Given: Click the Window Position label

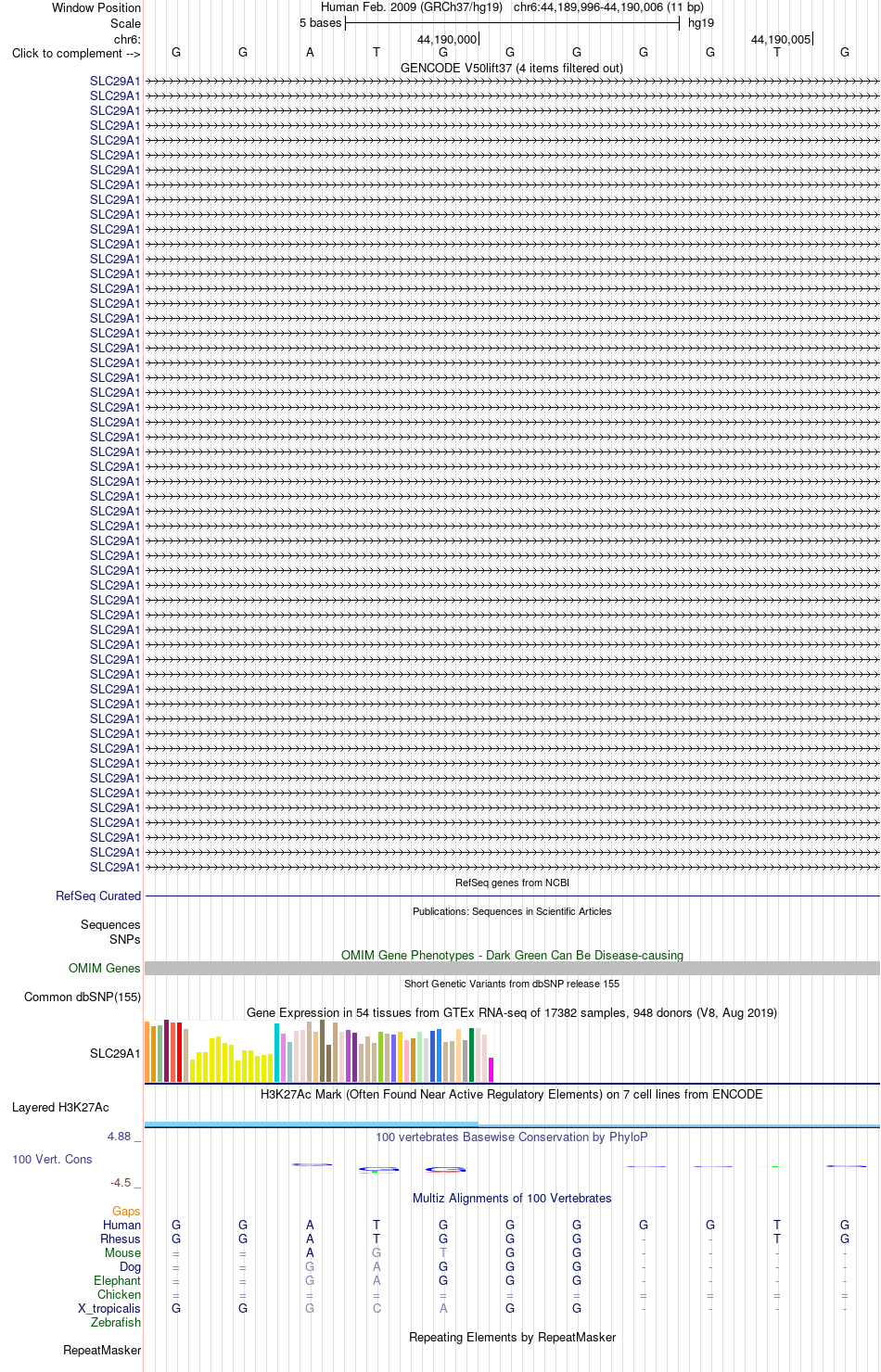Looking at the screenshot, I should 96,7.
